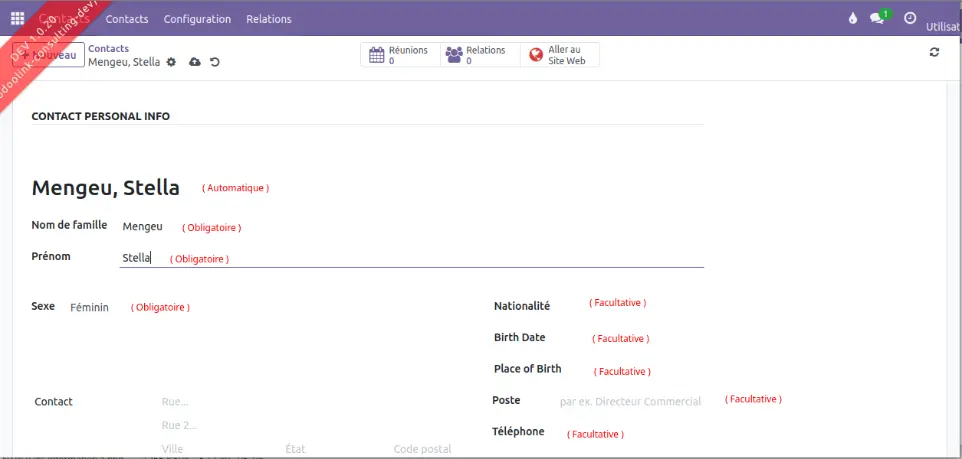The width and height of the screenshot is (962, 459).
Task: Open the conversations chat icon in top bar
Action: pyautogui.click(x=878, y=18)
